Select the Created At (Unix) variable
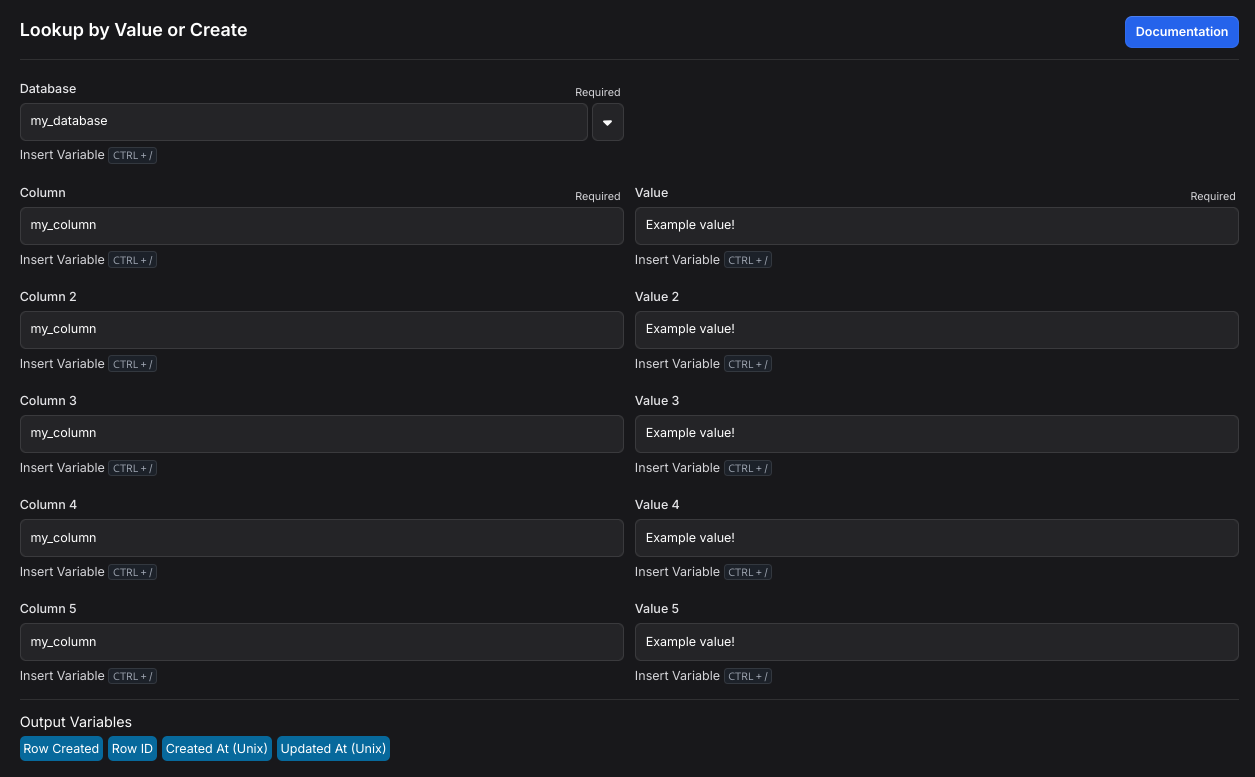This screenshot has height=777, width=1255. pyautogui.click(x=217, y=749)
